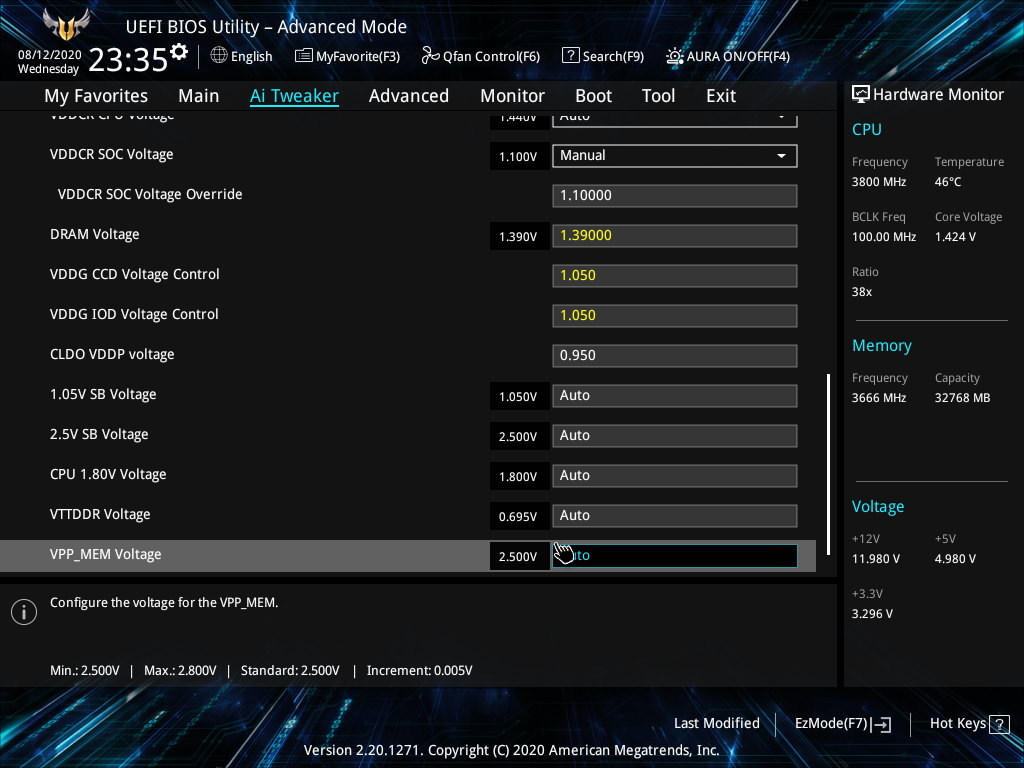Click the TUF logo emblem
This screenshot has width=1024, height=768.
click(x=65, y=25)
